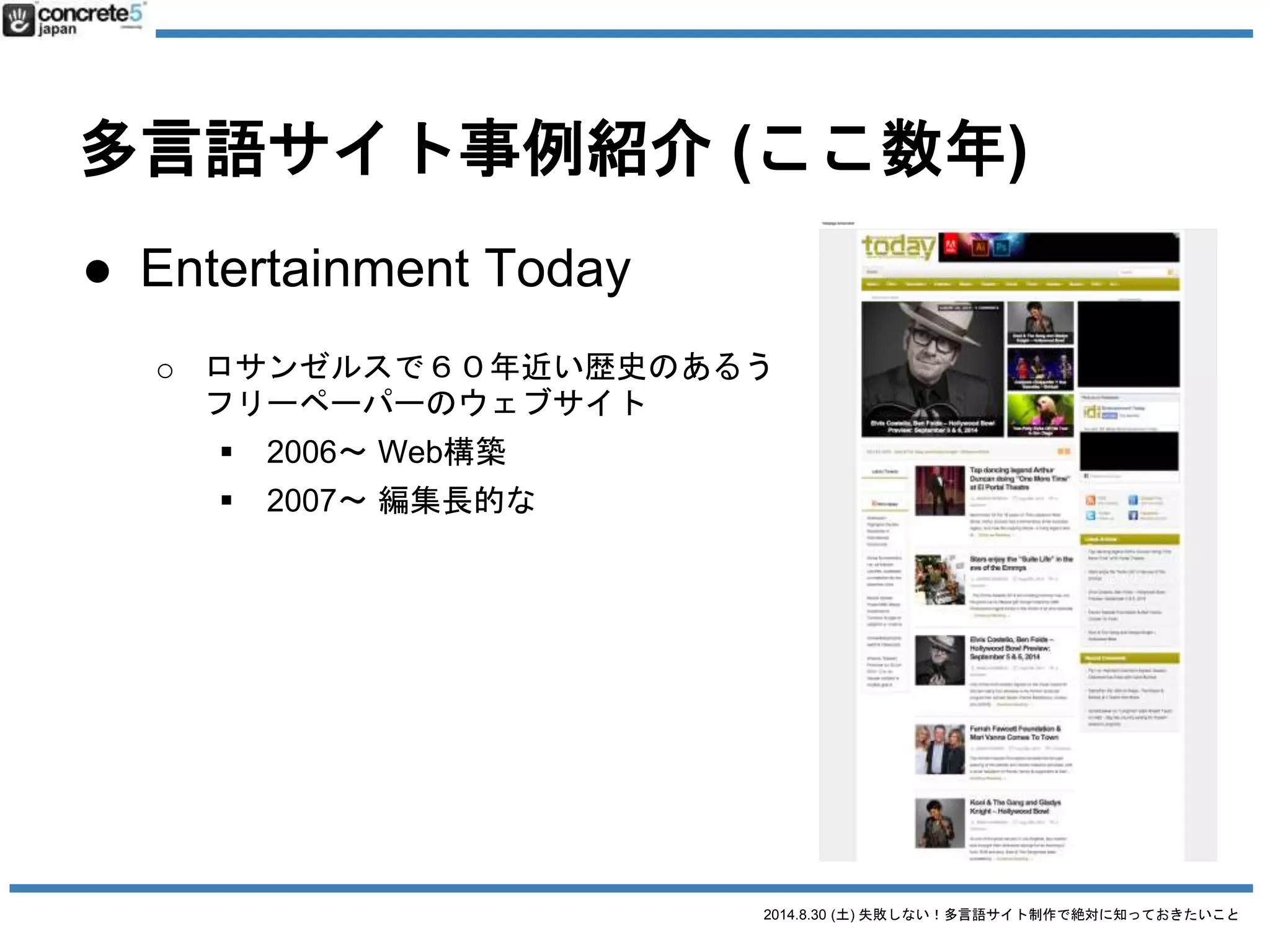The image size is (1270, 952).
Task: Click the RSS feed icon in the sidebar
Action: (1091, 500)
